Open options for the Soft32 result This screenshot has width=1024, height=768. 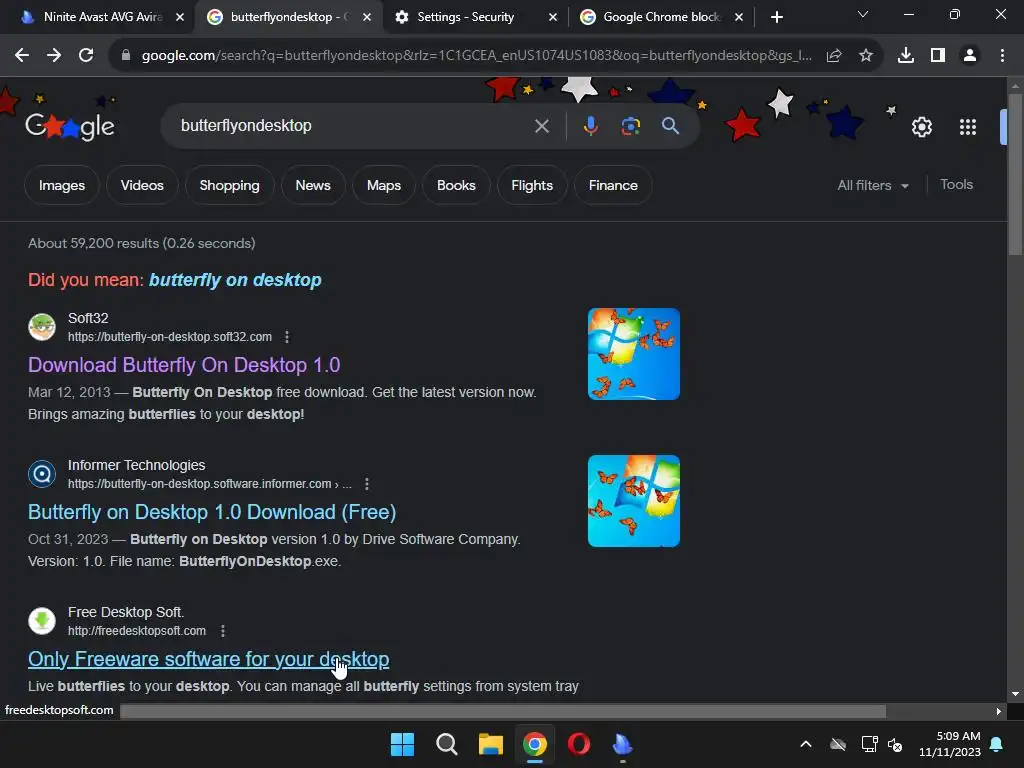click(x=287, y=337)
